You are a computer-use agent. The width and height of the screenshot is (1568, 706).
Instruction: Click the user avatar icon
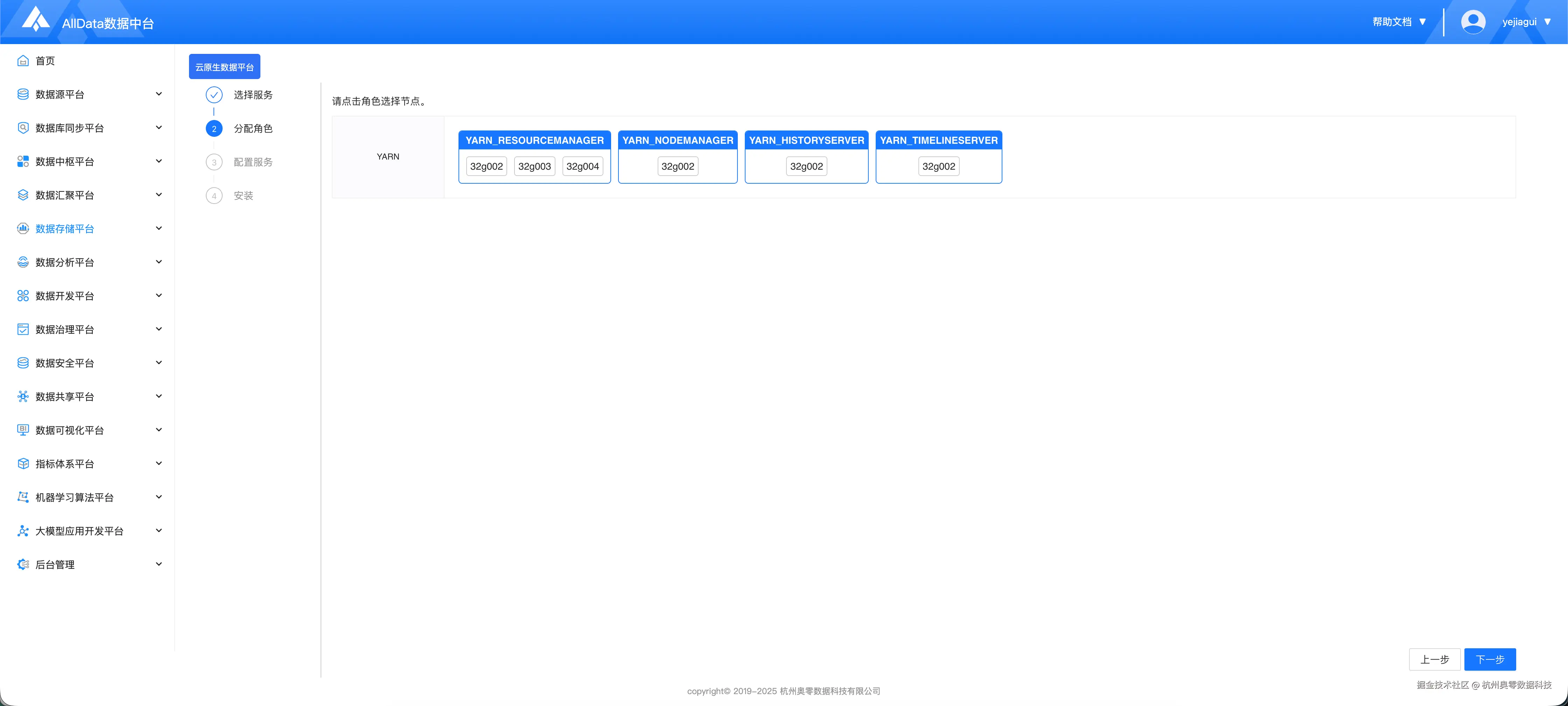(1472, 22)
